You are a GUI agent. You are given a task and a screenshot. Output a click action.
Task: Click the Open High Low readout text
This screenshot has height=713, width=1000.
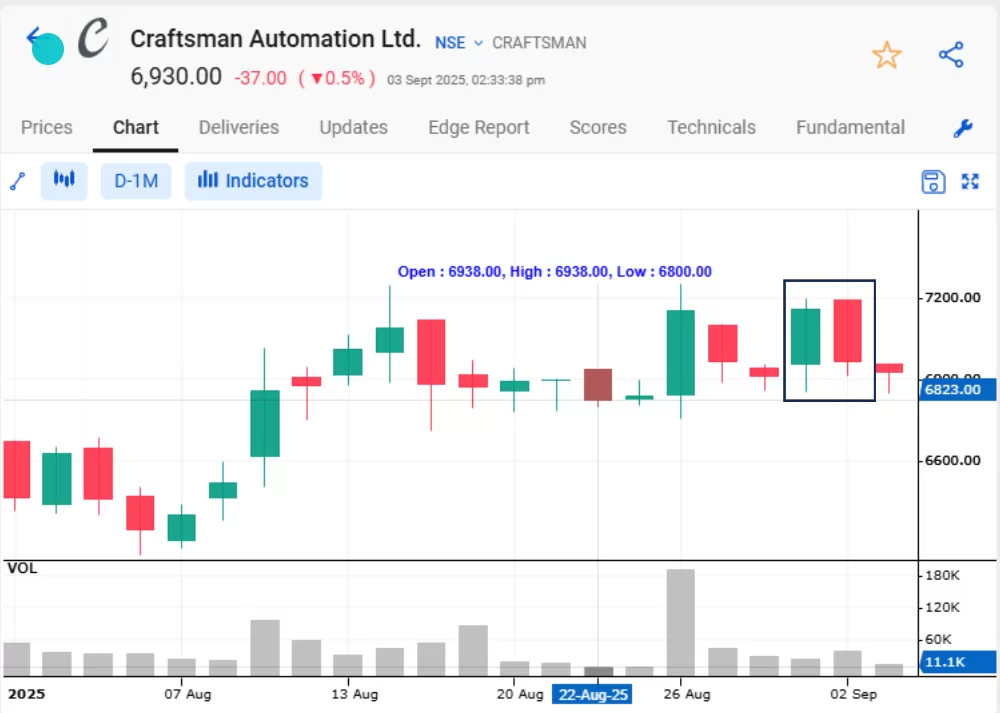(x=554, y=272)
